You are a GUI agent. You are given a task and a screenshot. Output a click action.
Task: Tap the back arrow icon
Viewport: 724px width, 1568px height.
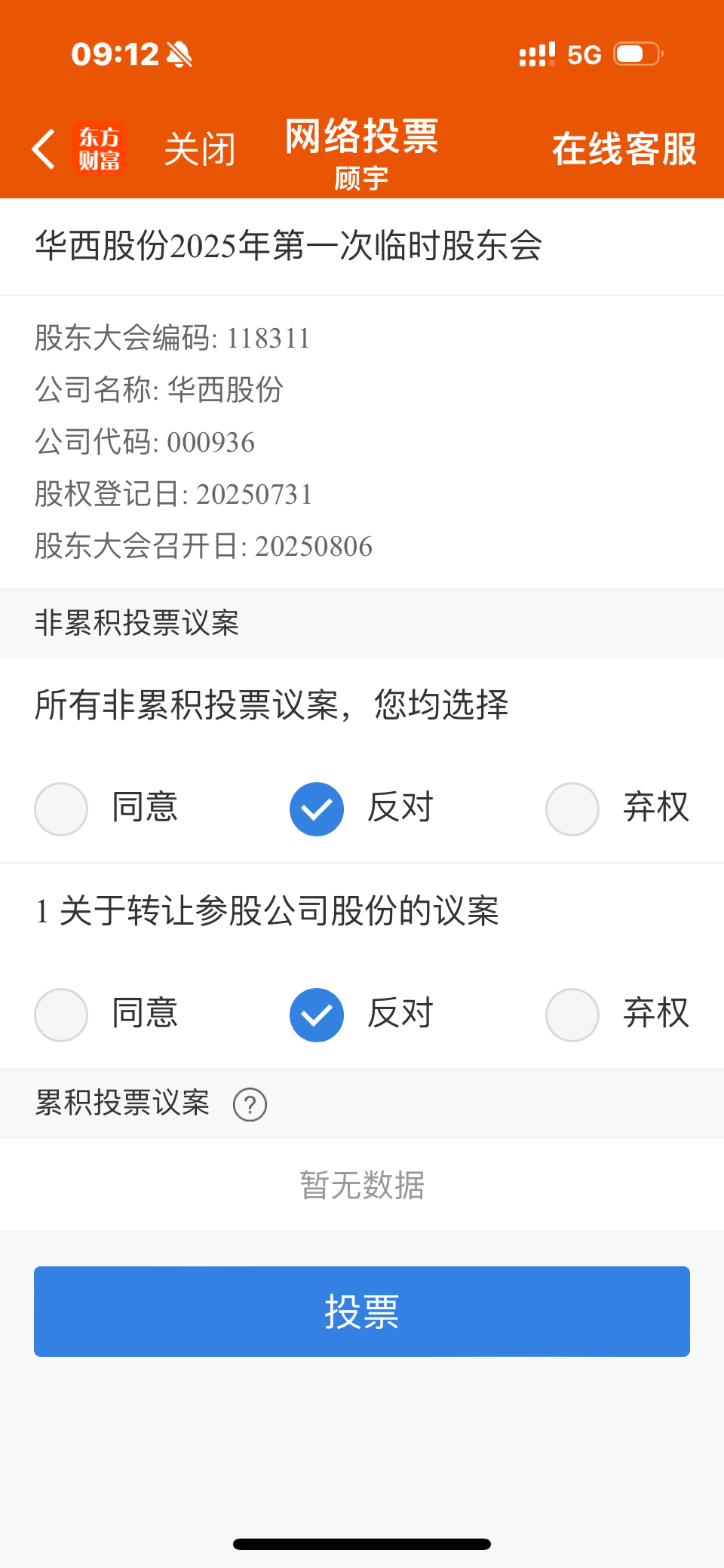43,149
